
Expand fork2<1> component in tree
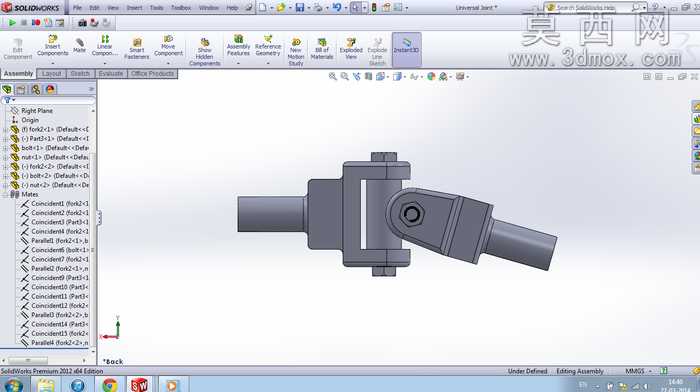(x=5, y=129)
